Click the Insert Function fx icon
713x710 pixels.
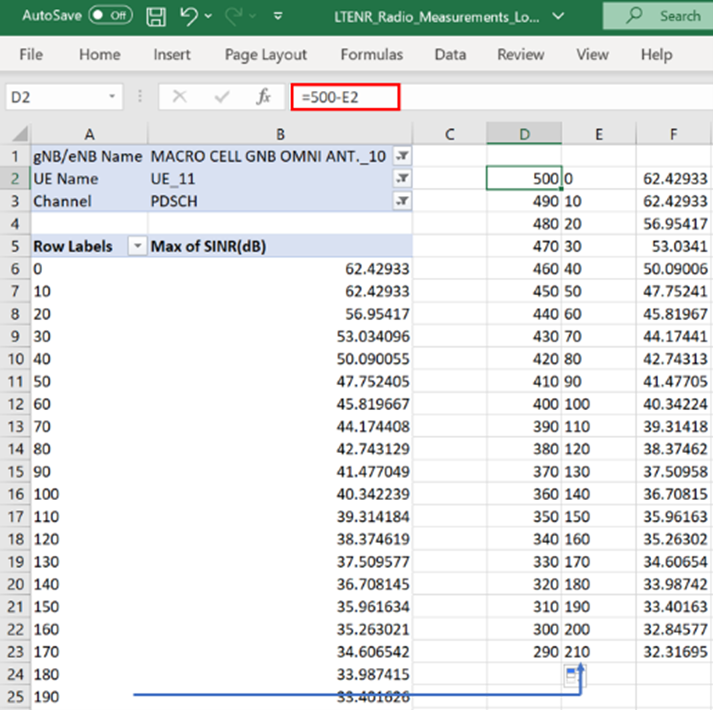[x=264, y=97]
